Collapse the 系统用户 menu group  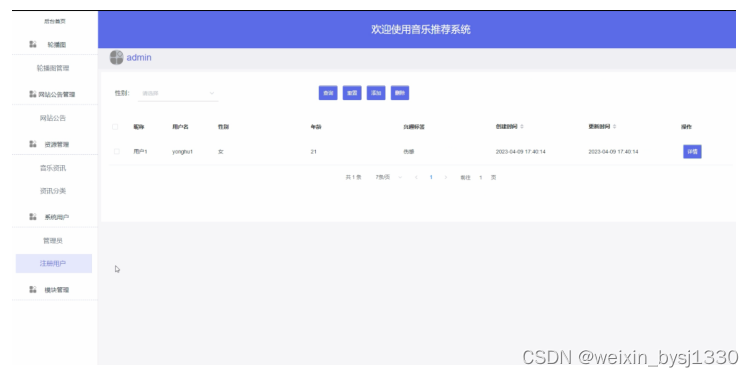coord(54,217)
